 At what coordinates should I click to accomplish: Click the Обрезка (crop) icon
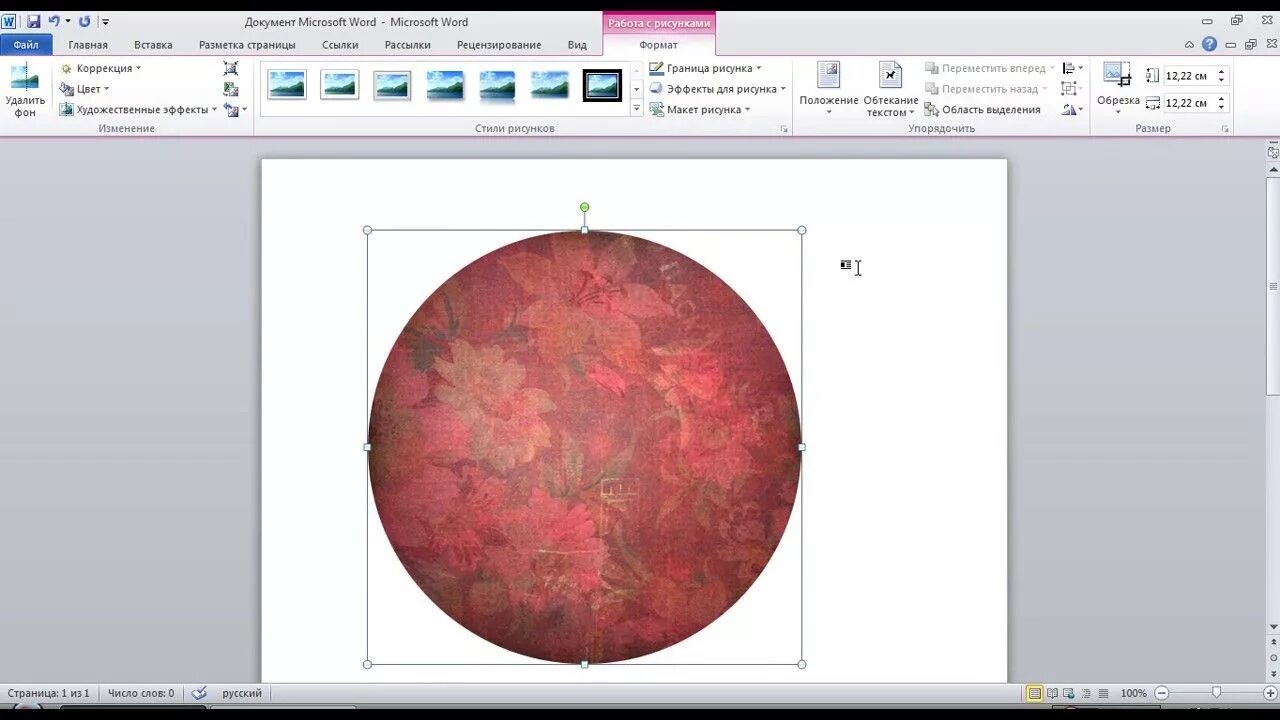click(1117, 76)
